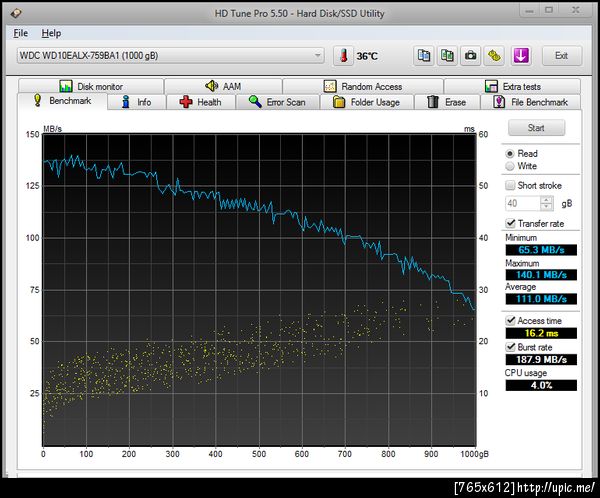Click the AAM speaker icon
This screenshot has height=498, width=600.
(212, 86)
